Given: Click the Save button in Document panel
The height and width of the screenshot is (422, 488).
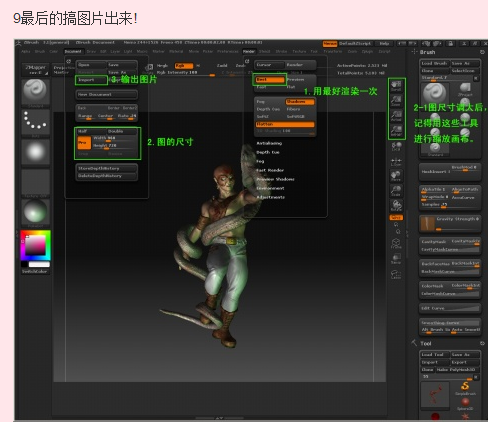Looking at the screenshot, I should [122, 65].
